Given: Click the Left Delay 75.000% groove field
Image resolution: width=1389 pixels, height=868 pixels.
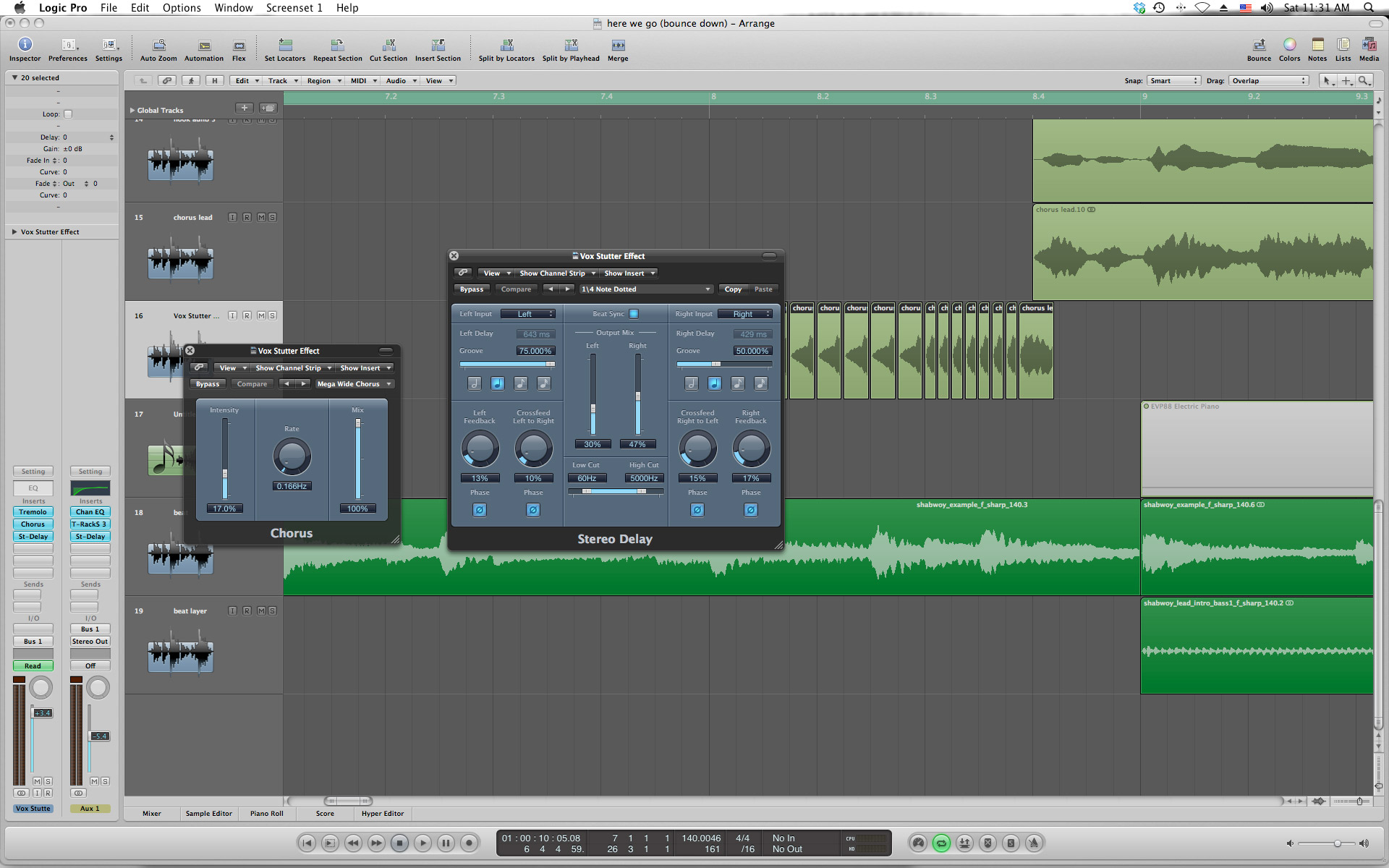Looking at the screenshot, I should click(x=535, y=351).
